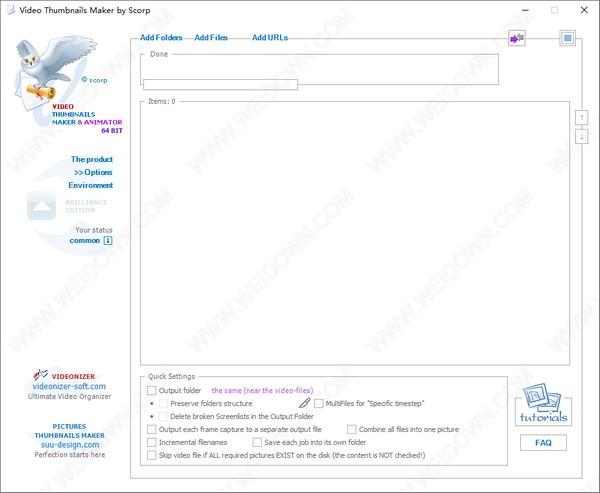Open Add Files
Screen dimensions: 600x493
(x=211, y=38)
